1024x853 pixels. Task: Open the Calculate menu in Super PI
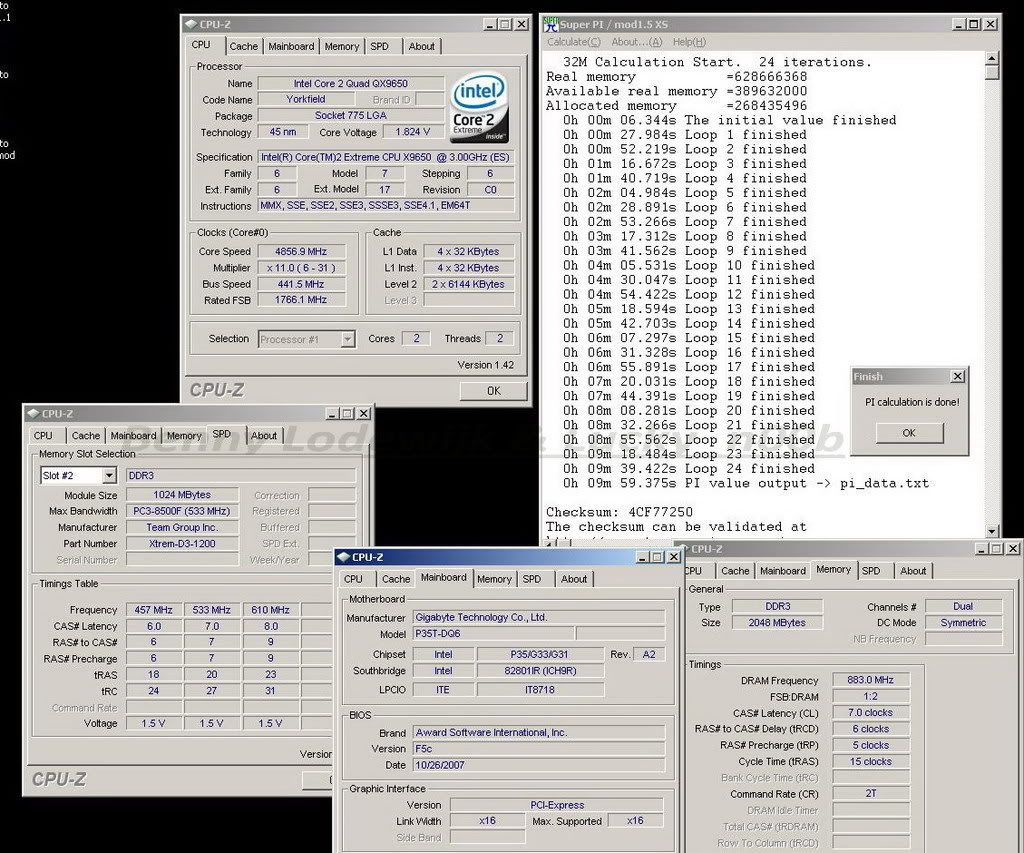[x=574, y=42]
